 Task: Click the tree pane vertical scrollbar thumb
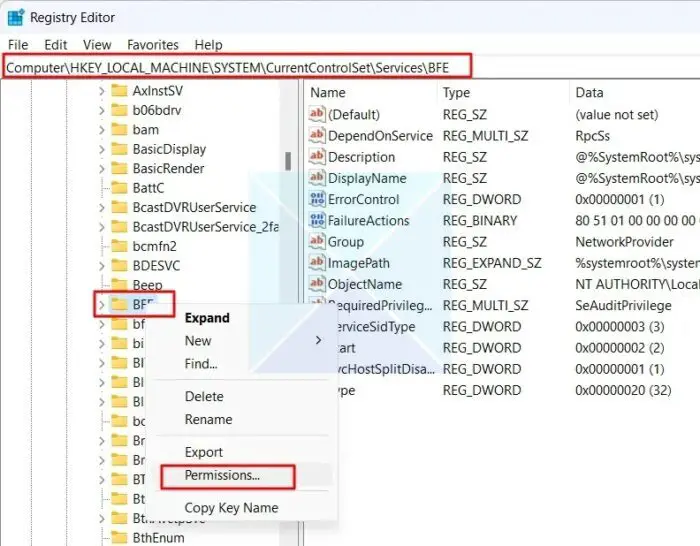pyautogui.click(x=288, y=161)
